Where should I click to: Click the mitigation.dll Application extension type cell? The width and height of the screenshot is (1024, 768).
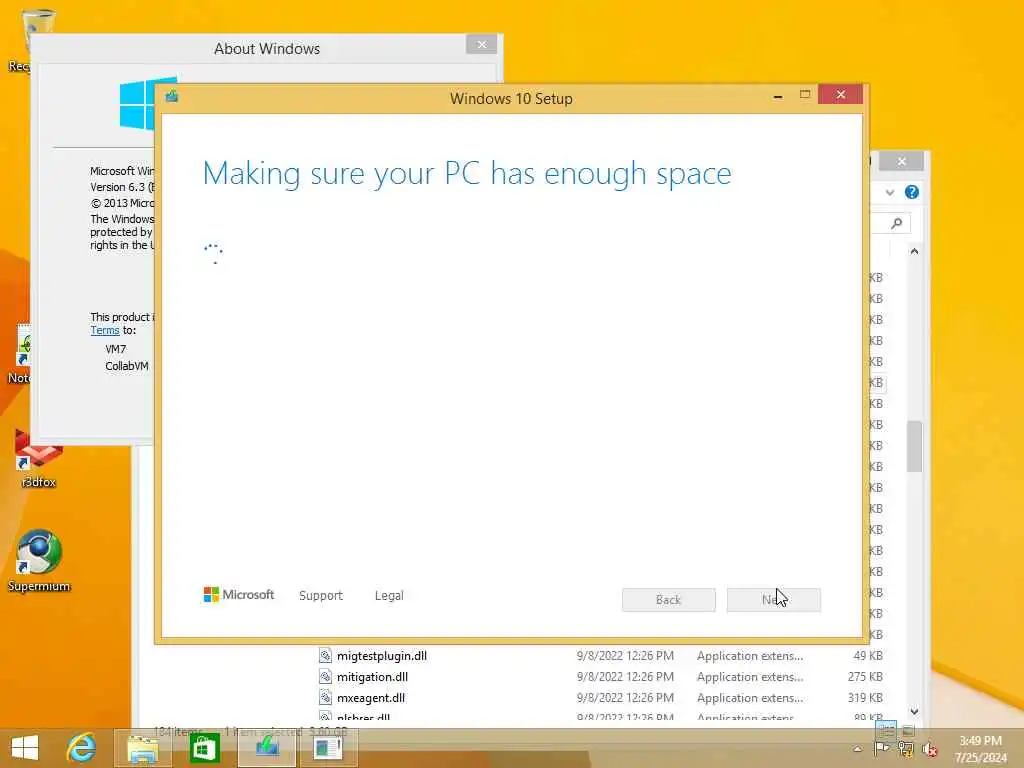[x=750, y=677]
